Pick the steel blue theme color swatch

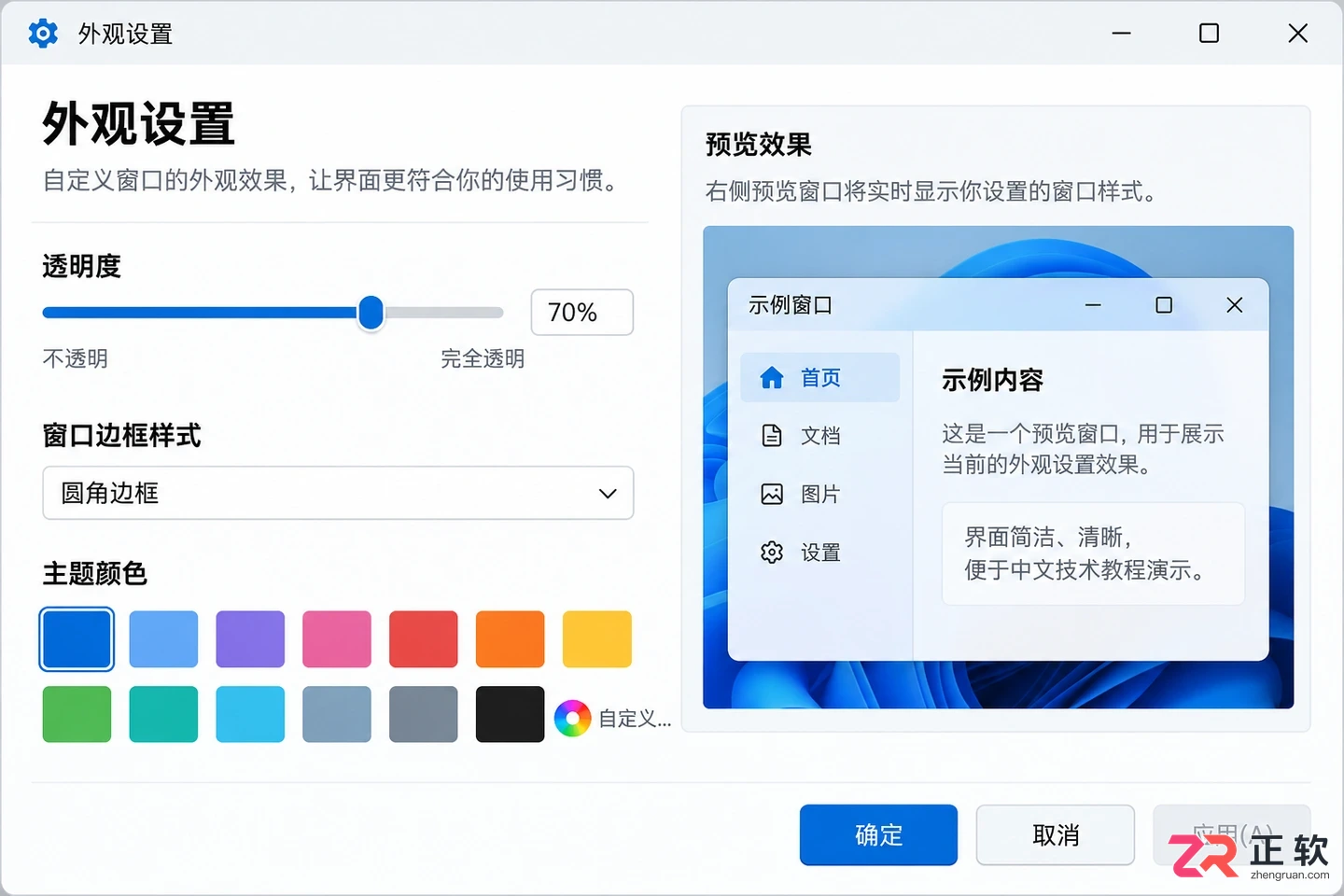pos(337,714)
